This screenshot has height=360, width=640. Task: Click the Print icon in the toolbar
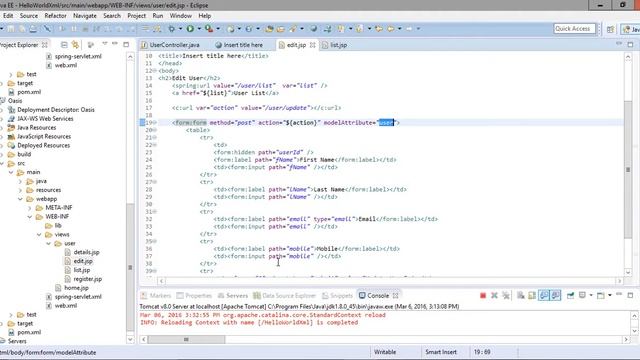tap(33, 29)
